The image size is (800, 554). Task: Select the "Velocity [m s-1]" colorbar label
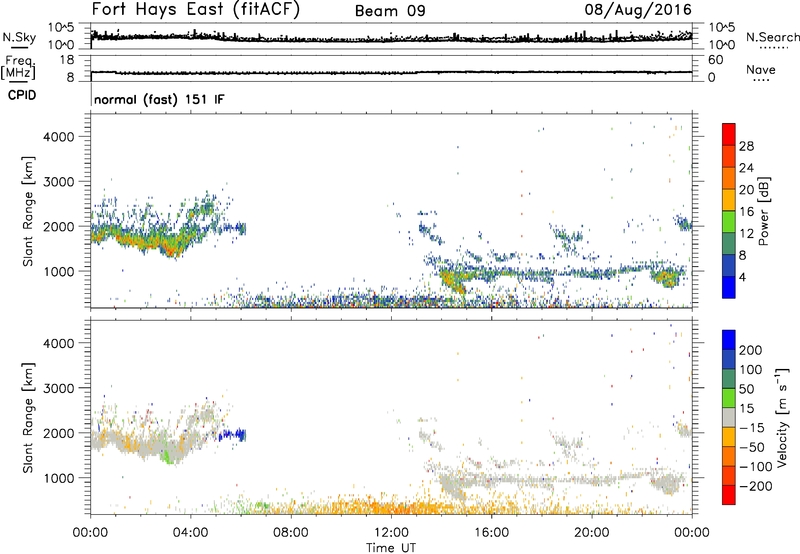782,418
